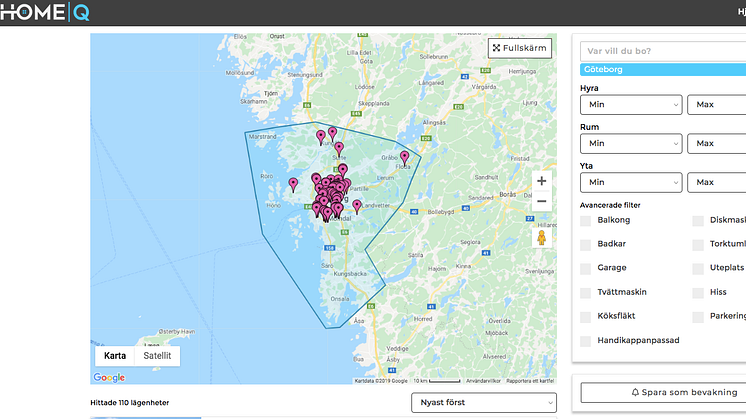Enable the Garage filter checkbox

(586, 268)
